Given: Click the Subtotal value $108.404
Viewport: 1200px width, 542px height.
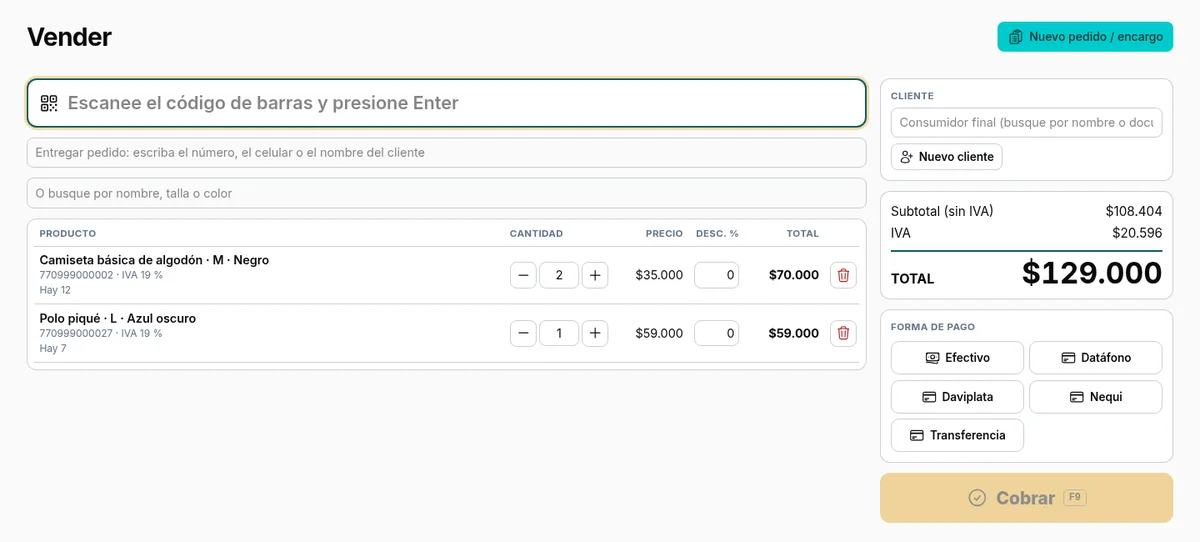Looking at the screenshot, I should click(1133, 211).
